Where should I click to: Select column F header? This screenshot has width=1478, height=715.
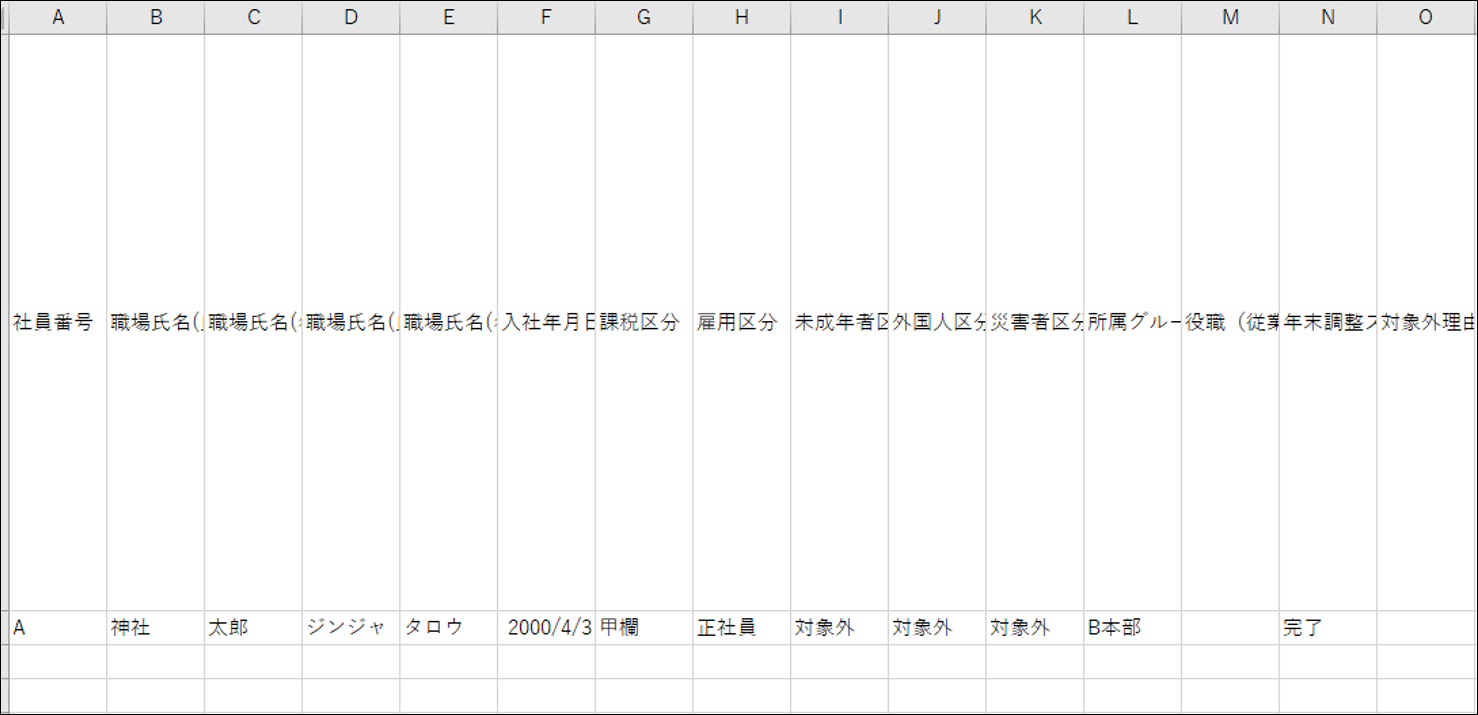tap(546, 17)
